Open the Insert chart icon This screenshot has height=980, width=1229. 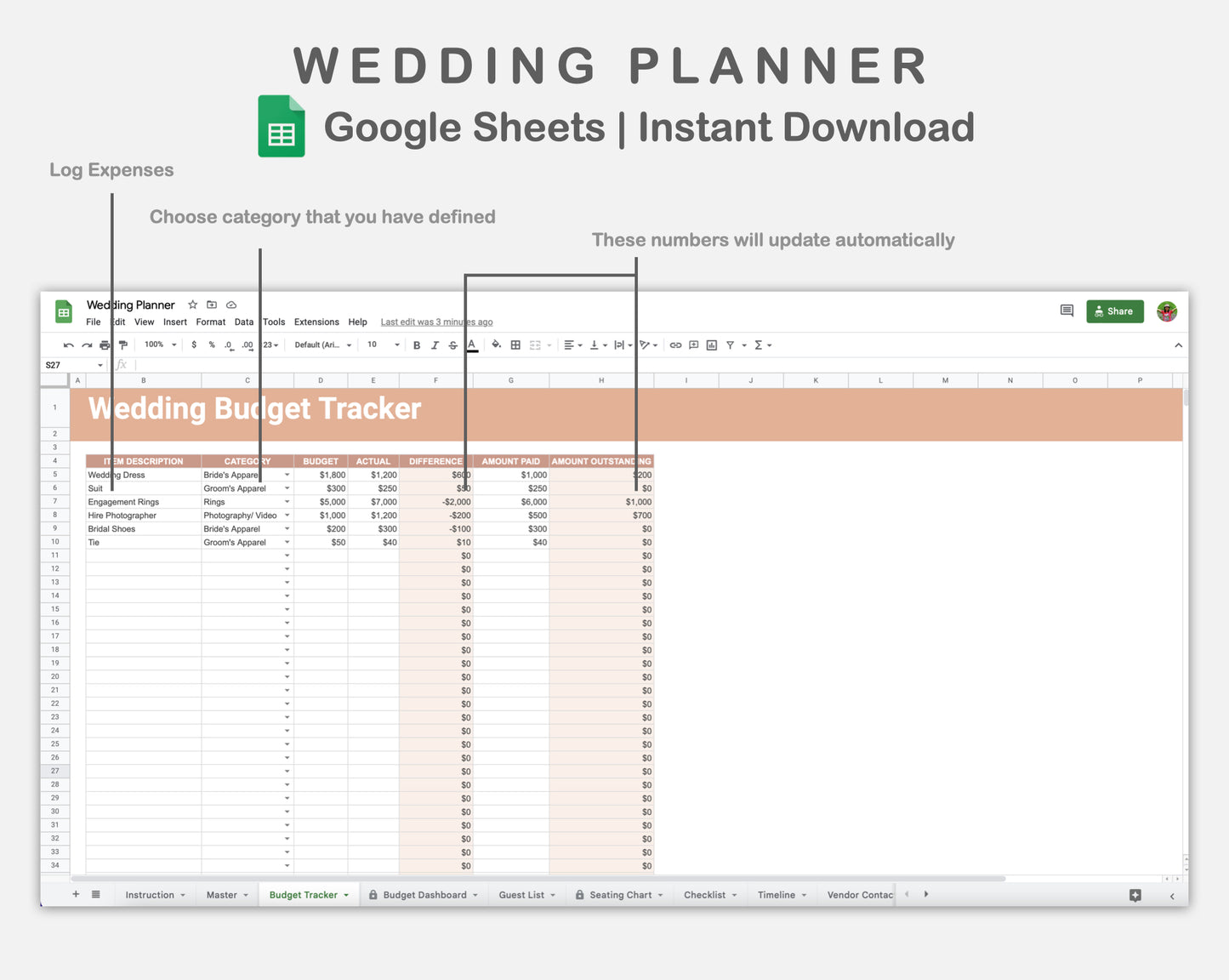711,345
